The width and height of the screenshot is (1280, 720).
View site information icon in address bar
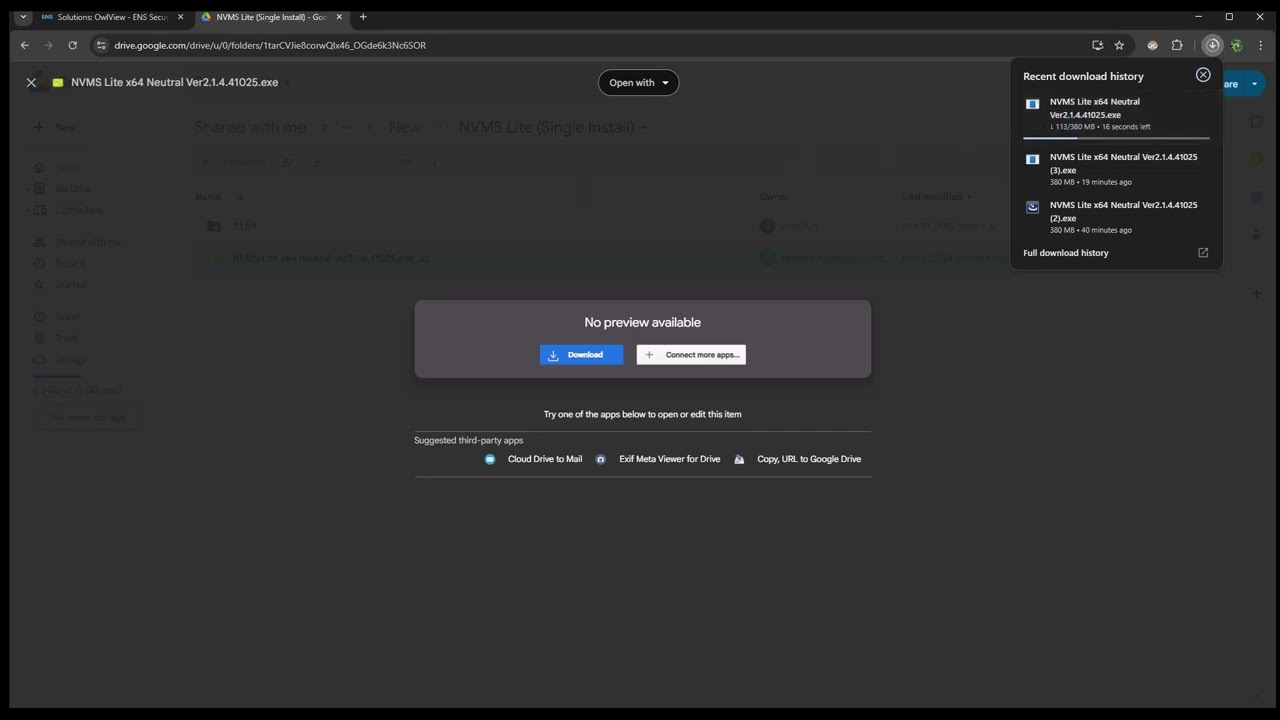[101, 45]
